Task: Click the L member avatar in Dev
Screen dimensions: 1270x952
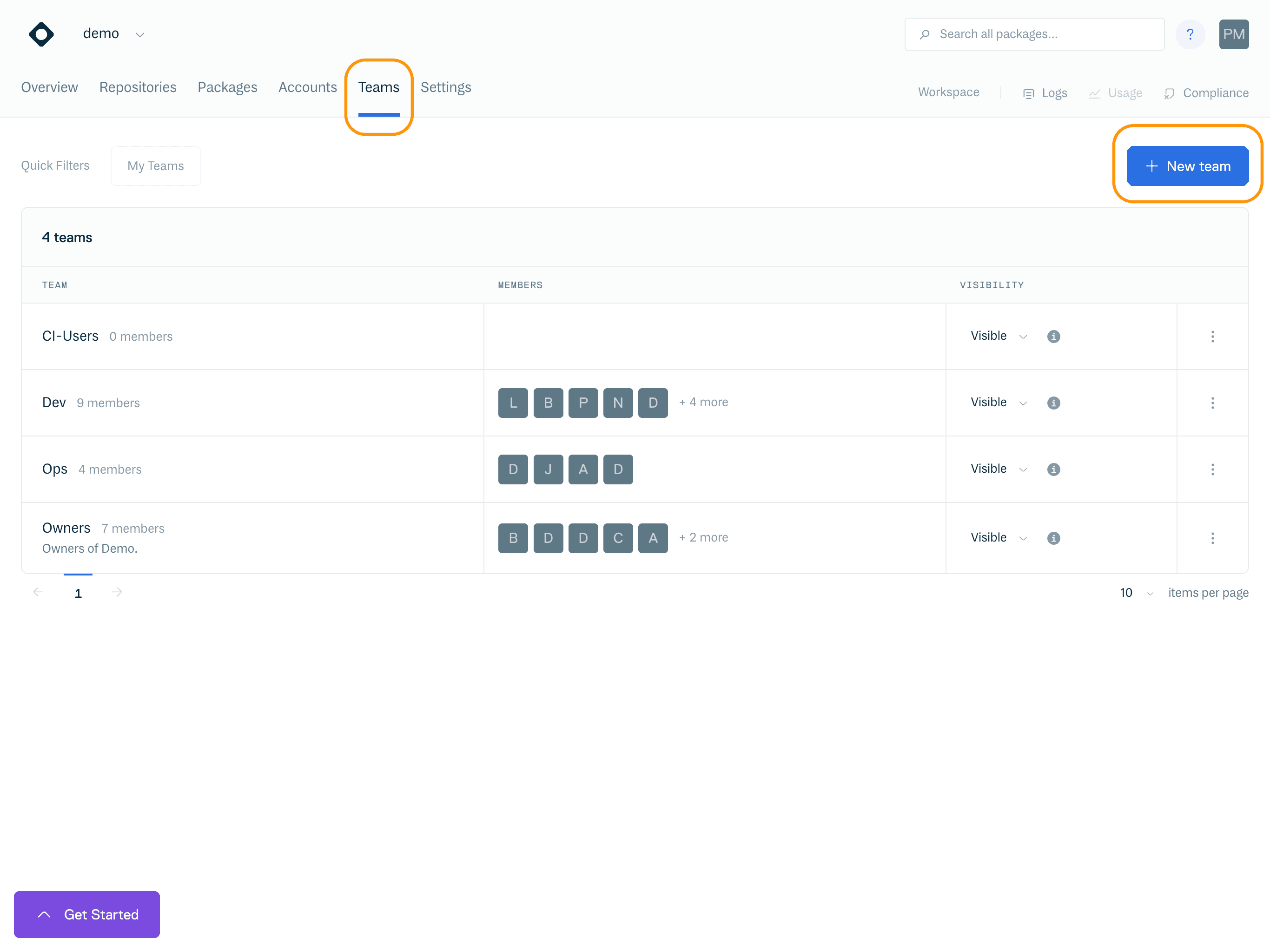Action: point(513,403)
